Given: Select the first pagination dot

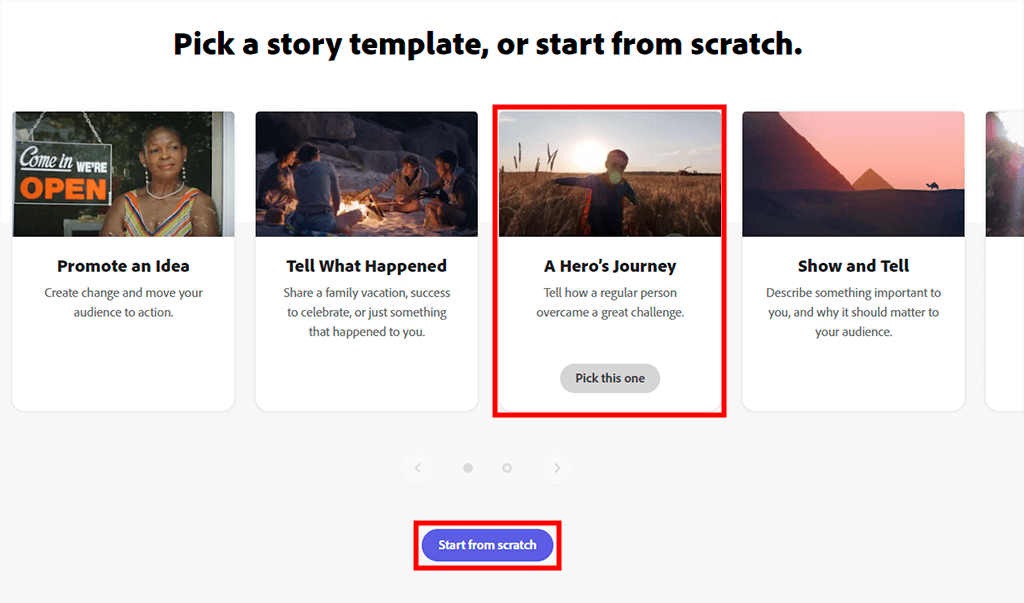Looking at the screenshot, I should click(x=468, y=468).
